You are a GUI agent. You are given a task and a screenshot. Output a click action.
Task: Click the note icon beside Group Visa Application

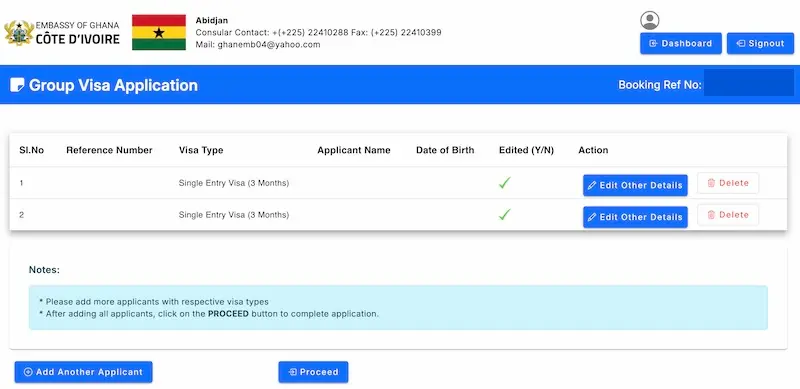pos(17,85)
